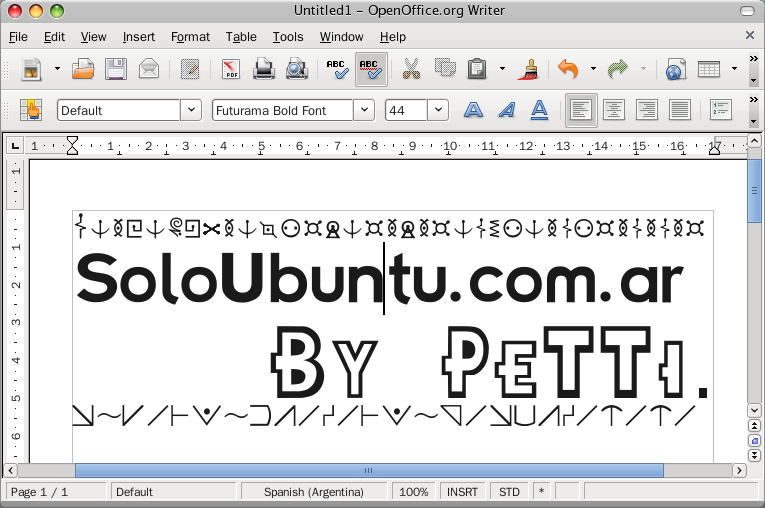The height and width of the screenshot is (508, 765).
Task: Show more Standard toolbar buttons chevron
Action: pyautogui.click(x=754, y=59)
